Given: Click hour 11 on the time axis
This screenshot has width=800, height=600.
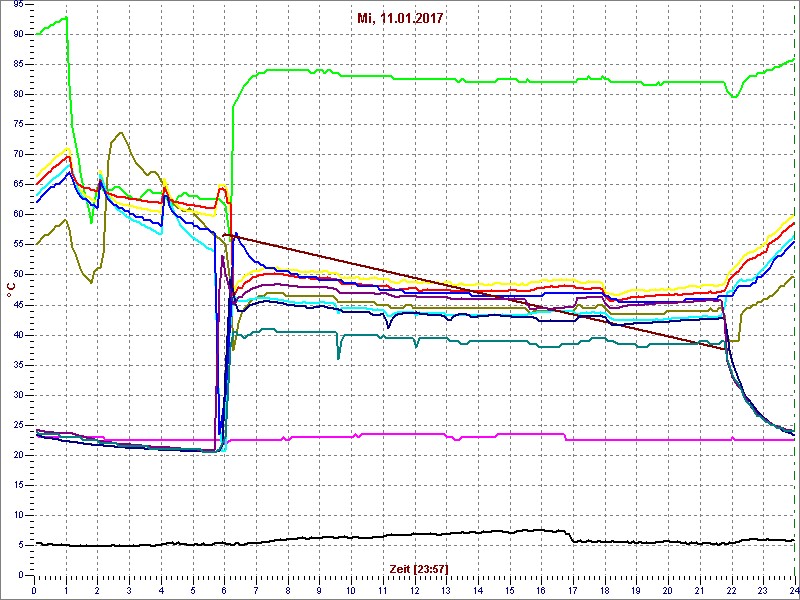Looking at the screenshot, I should pyautogui.click(x=383, y=590).
